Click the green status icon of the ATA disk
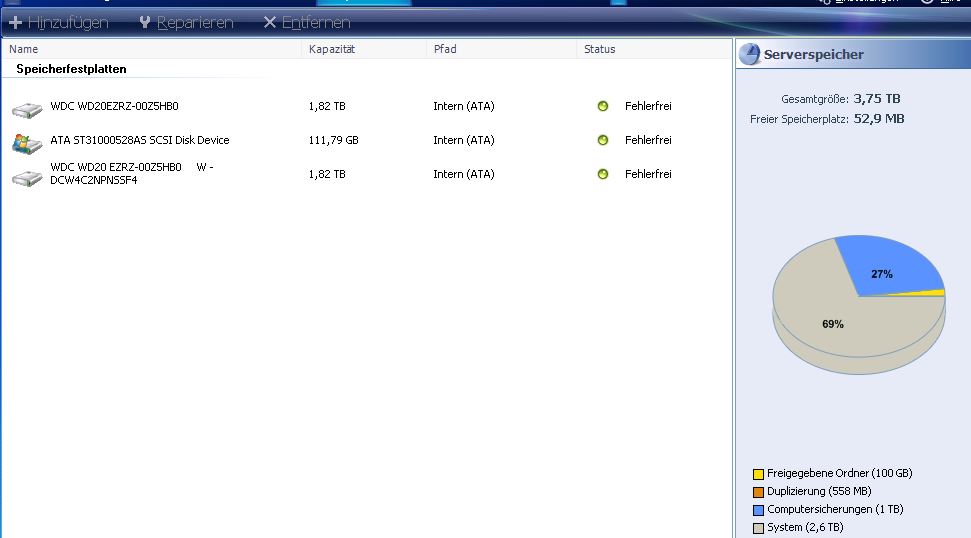The image size is (971, 538). pos(603,140)
